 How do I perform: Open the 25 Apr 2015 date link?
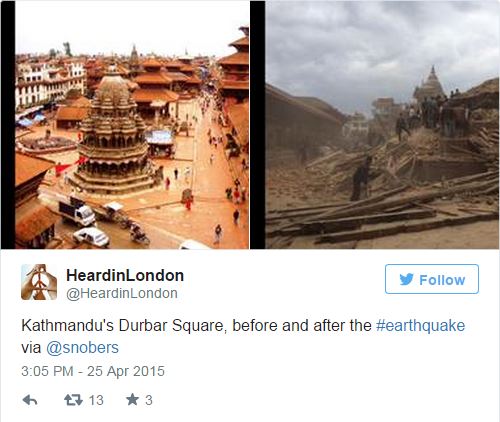click(126, 371)
